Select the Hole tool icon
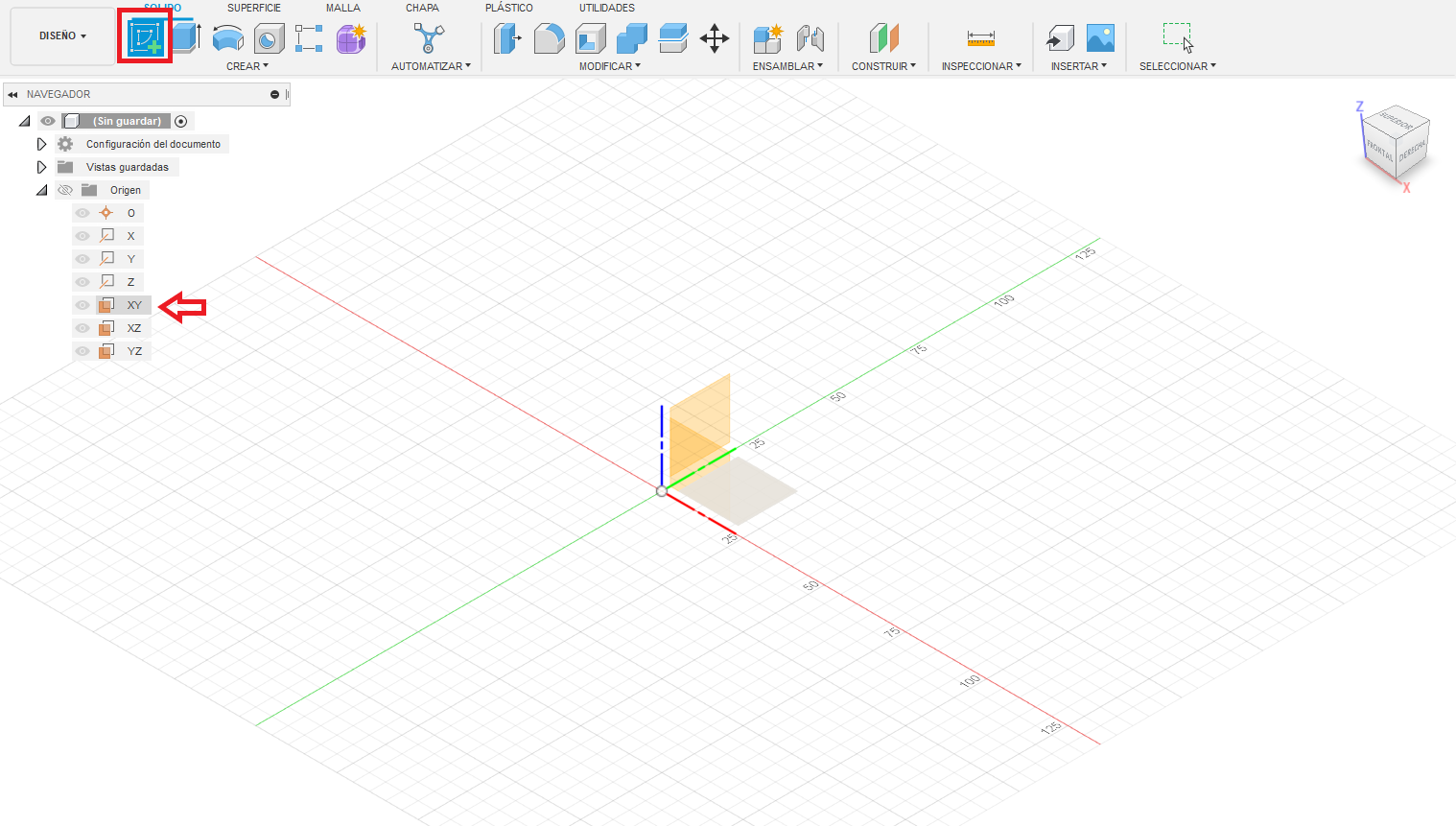The height and width of the screenshot is (826, 1456). 270,38
